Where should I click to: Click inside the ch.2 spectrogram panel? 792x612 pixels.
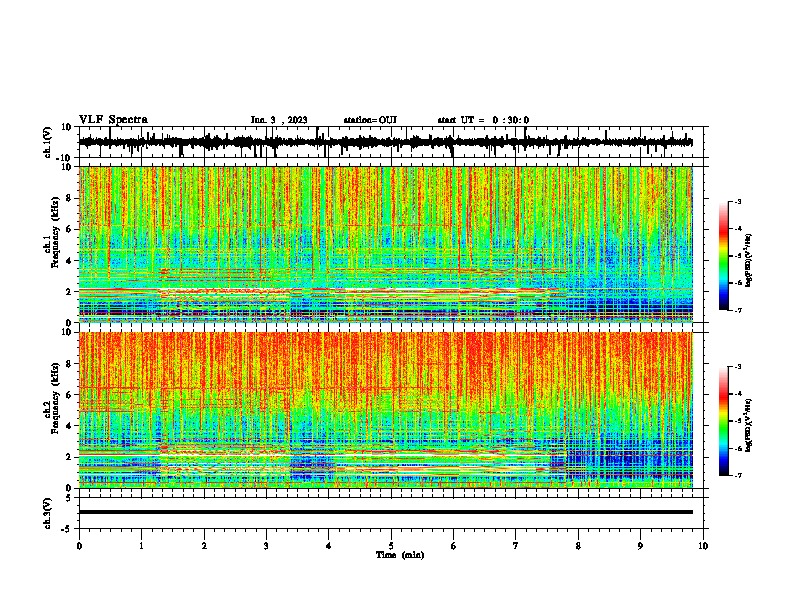click(385, 410)
